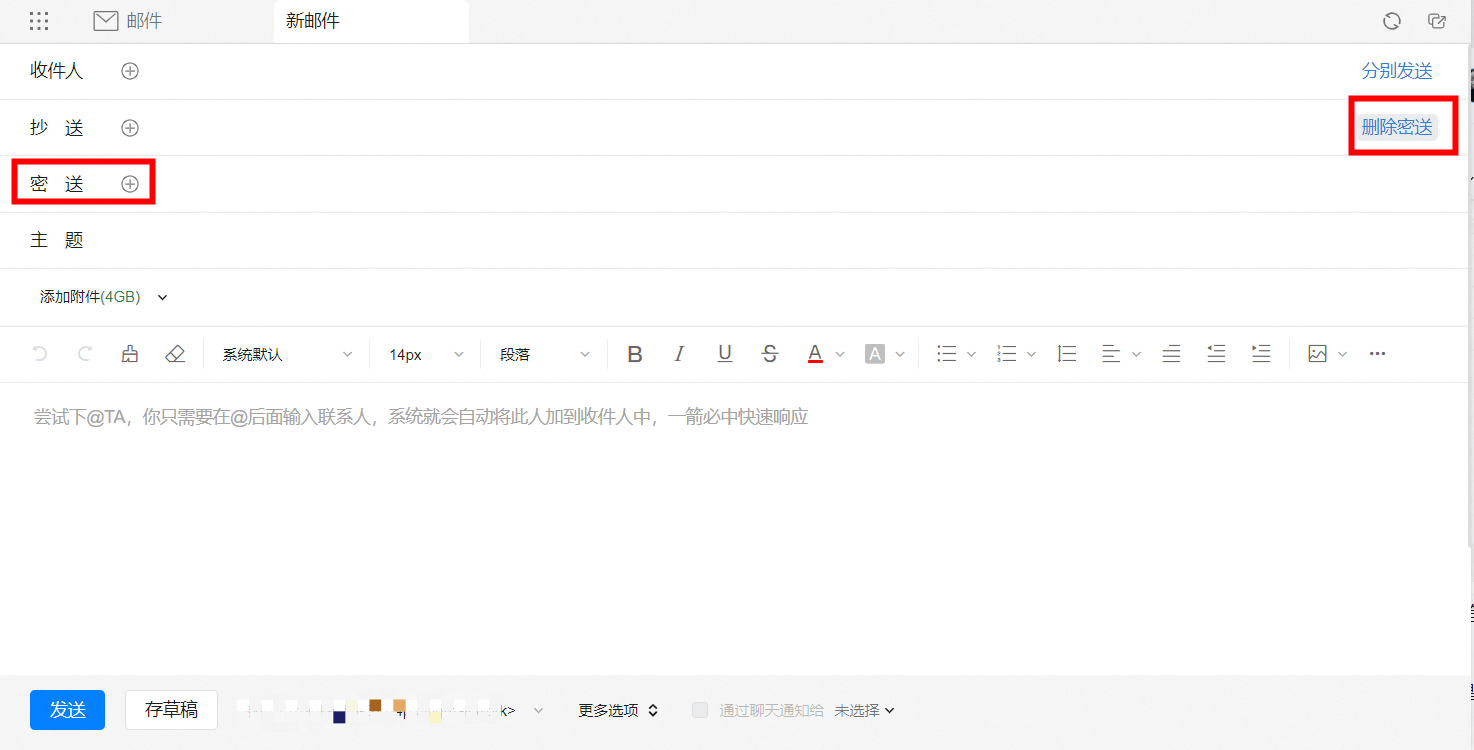
Task: Save the email with 存草稿
Action: pyautogui.click(x=171, y=710)
